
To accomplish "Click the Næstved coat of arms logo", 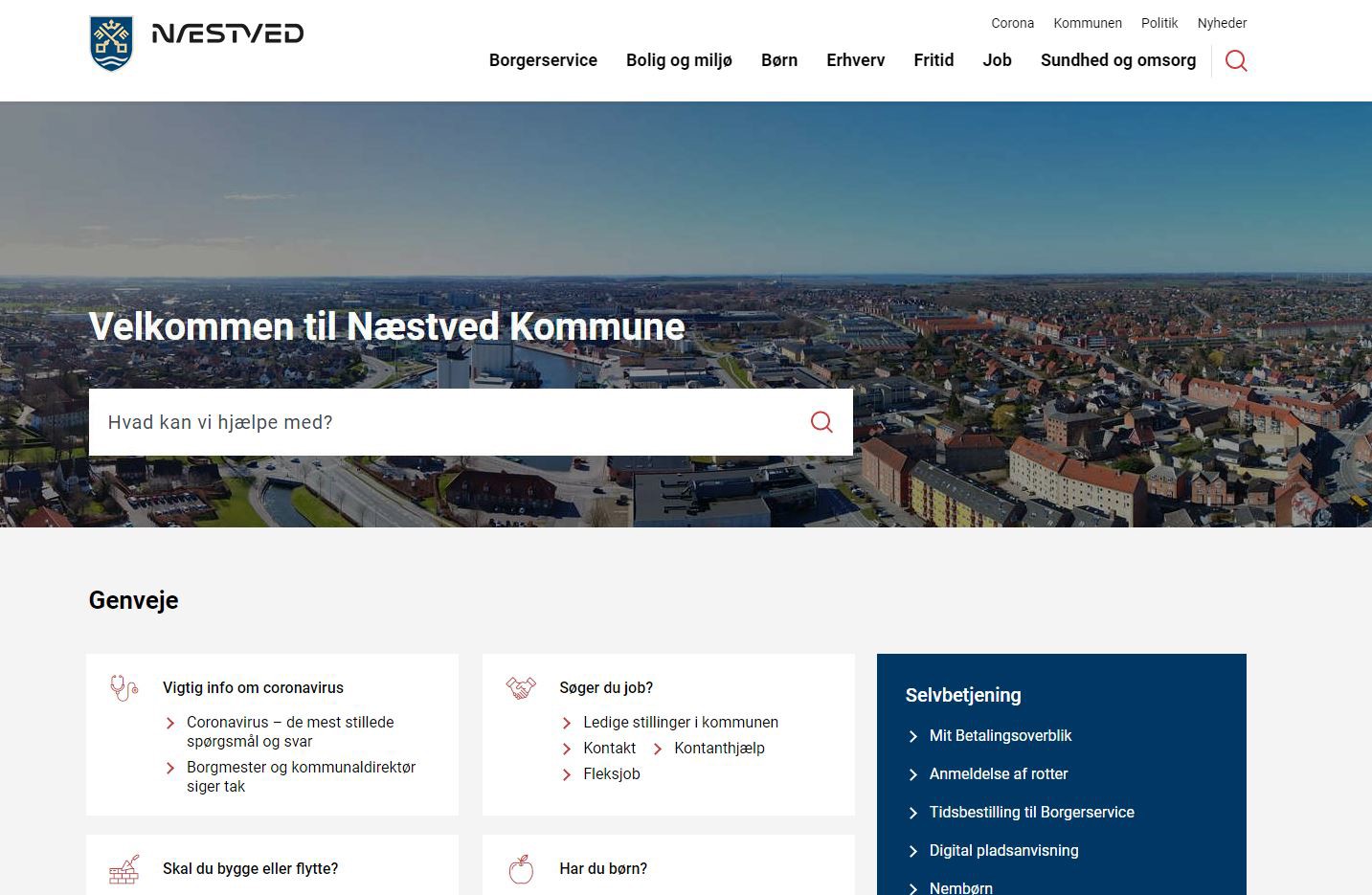I will pos(111,43).
